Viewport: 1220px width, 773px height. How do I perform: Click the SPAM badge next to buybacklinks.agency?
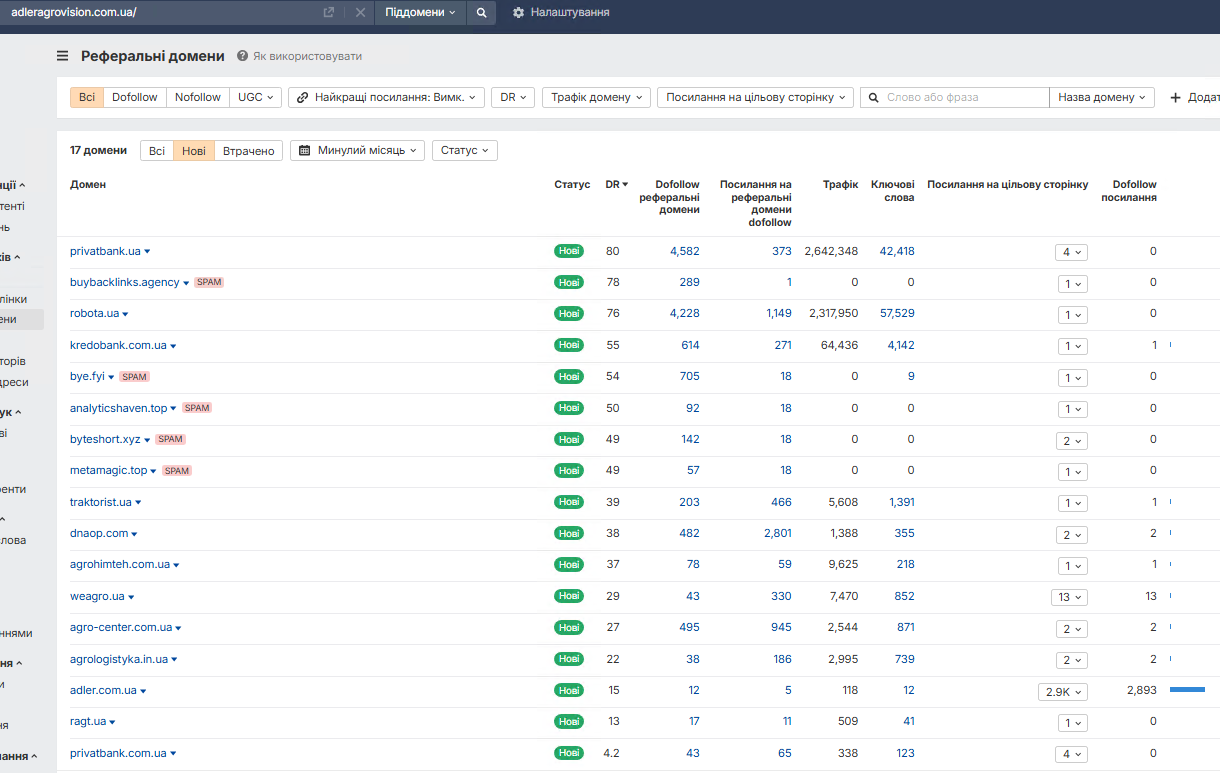[209, 282]
